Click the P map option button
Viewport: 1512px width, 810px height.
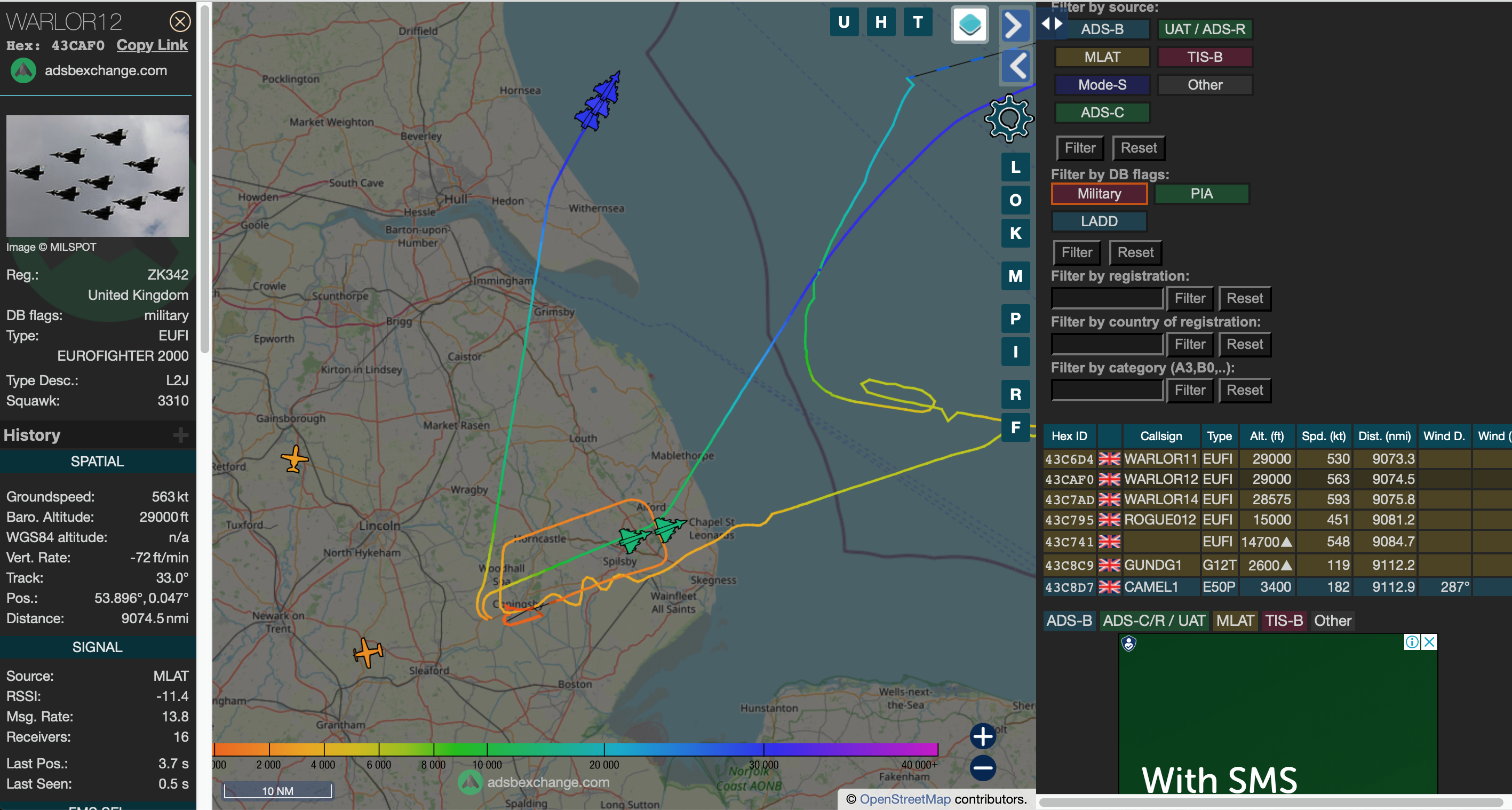(x=1015, y=319)
